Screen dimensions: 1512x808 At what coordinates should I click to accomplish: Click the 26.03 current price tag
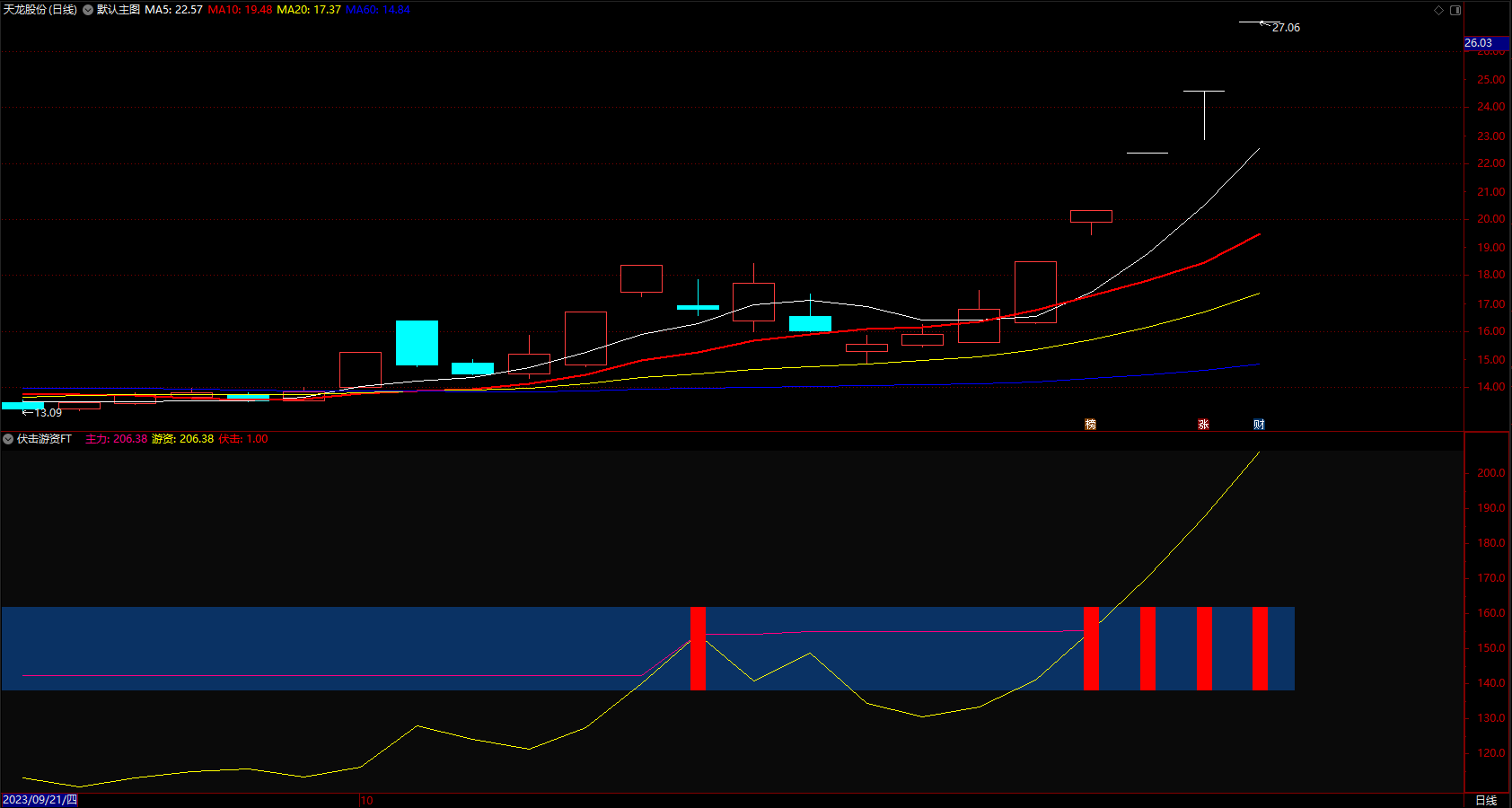point(1487,43)
